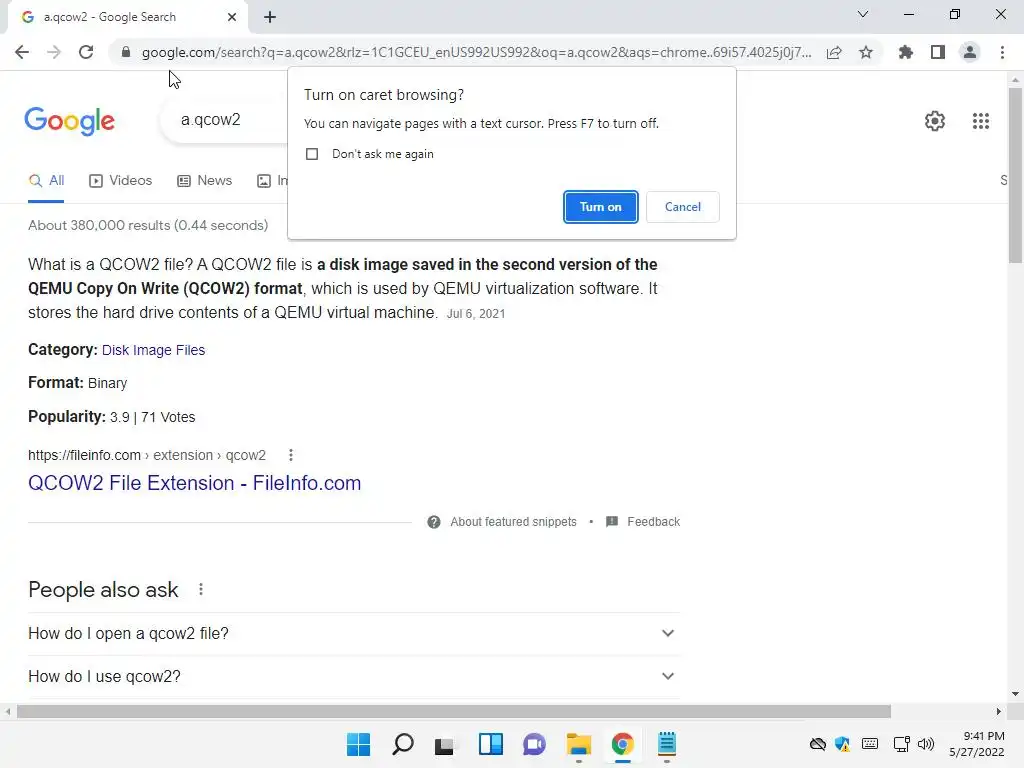
Task: Open Notepad from the taskbar
Action: tap(667, 744)
